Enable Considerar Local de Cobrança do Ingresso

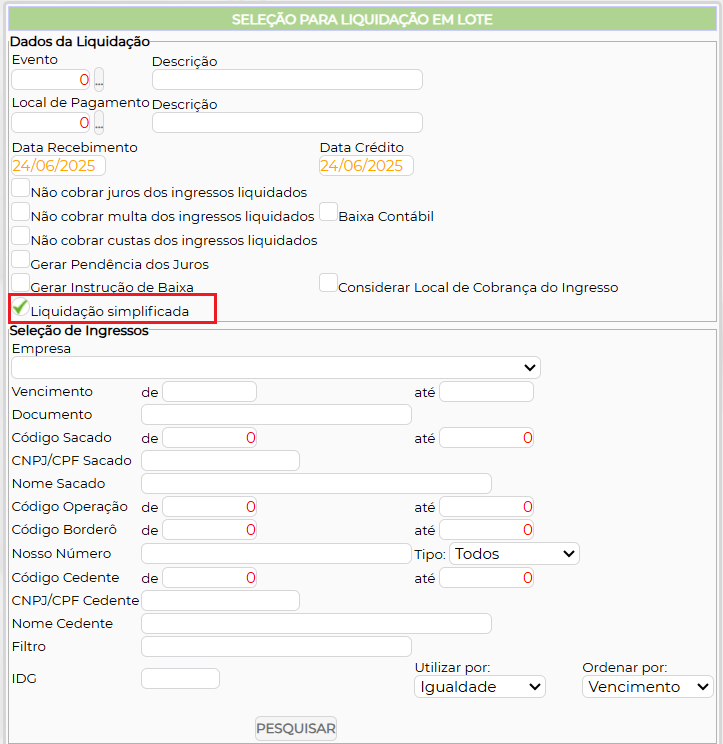[328, 283]
